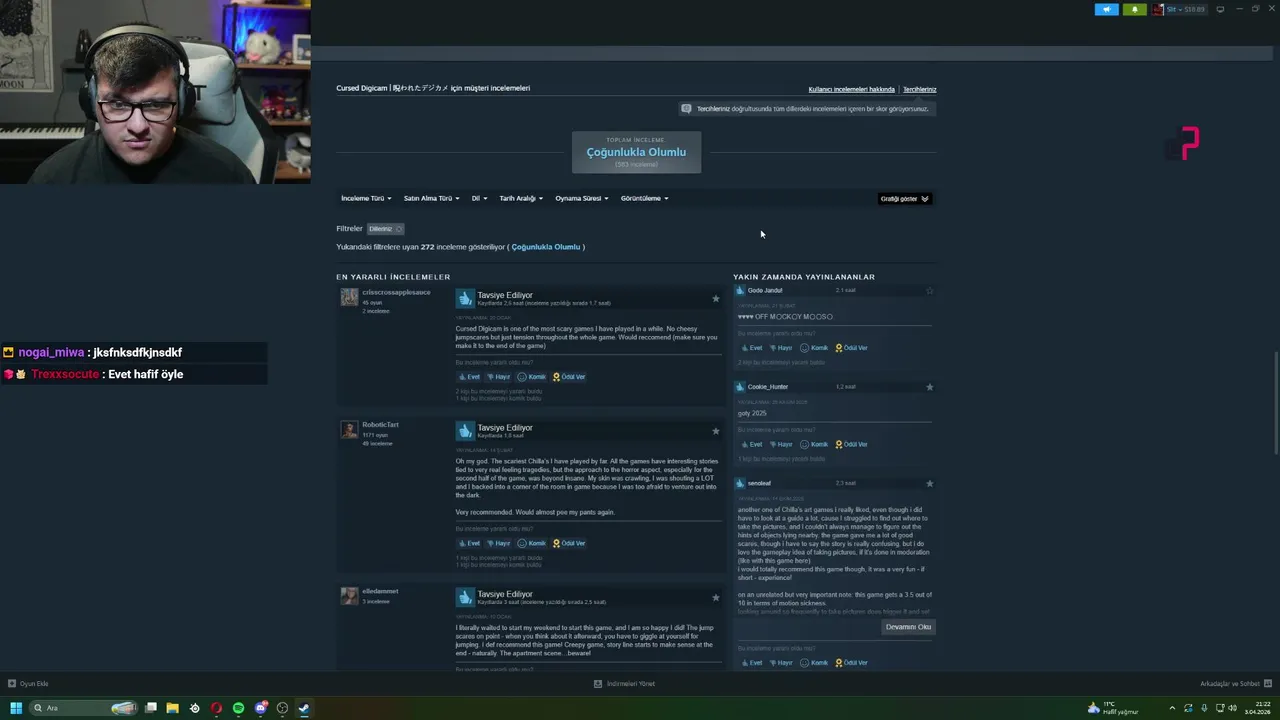Open the Steam account wallet dropdown
This screenshot has height=720, width=1280.
(1179, 9)
